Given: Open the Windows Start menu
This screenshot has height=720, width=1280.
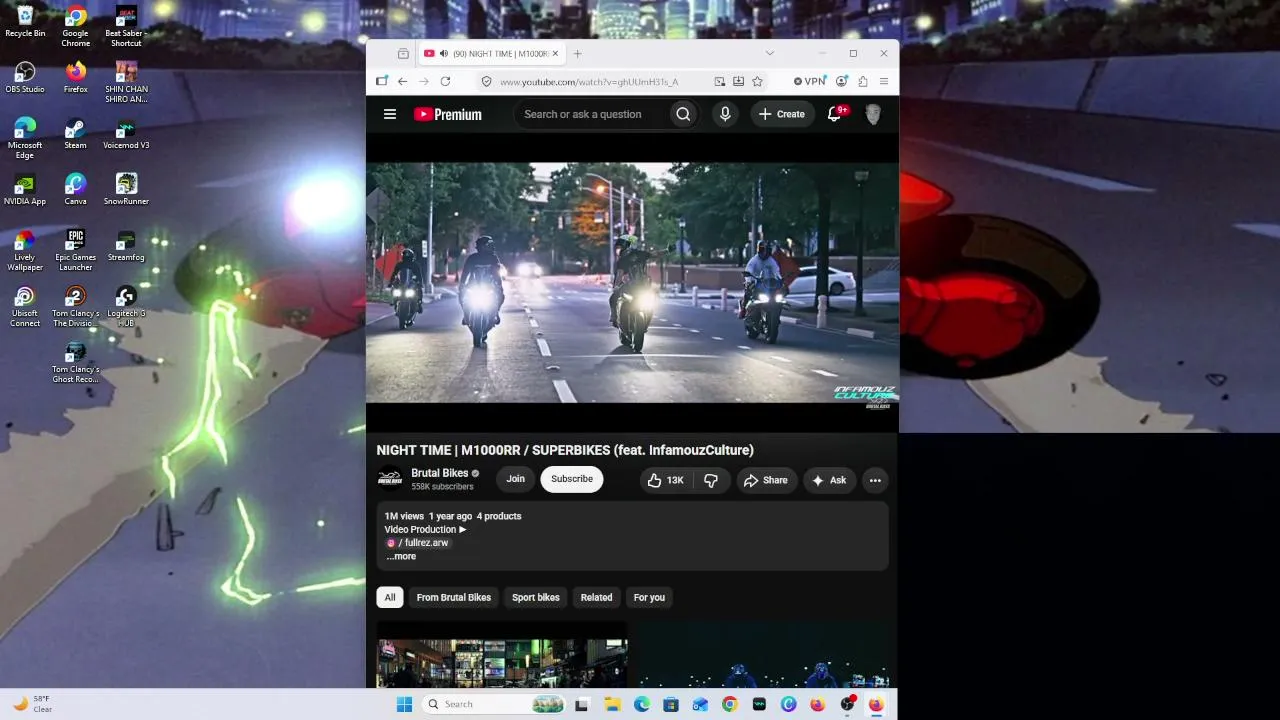Looking at the screenshot, I should coord(404,704).
